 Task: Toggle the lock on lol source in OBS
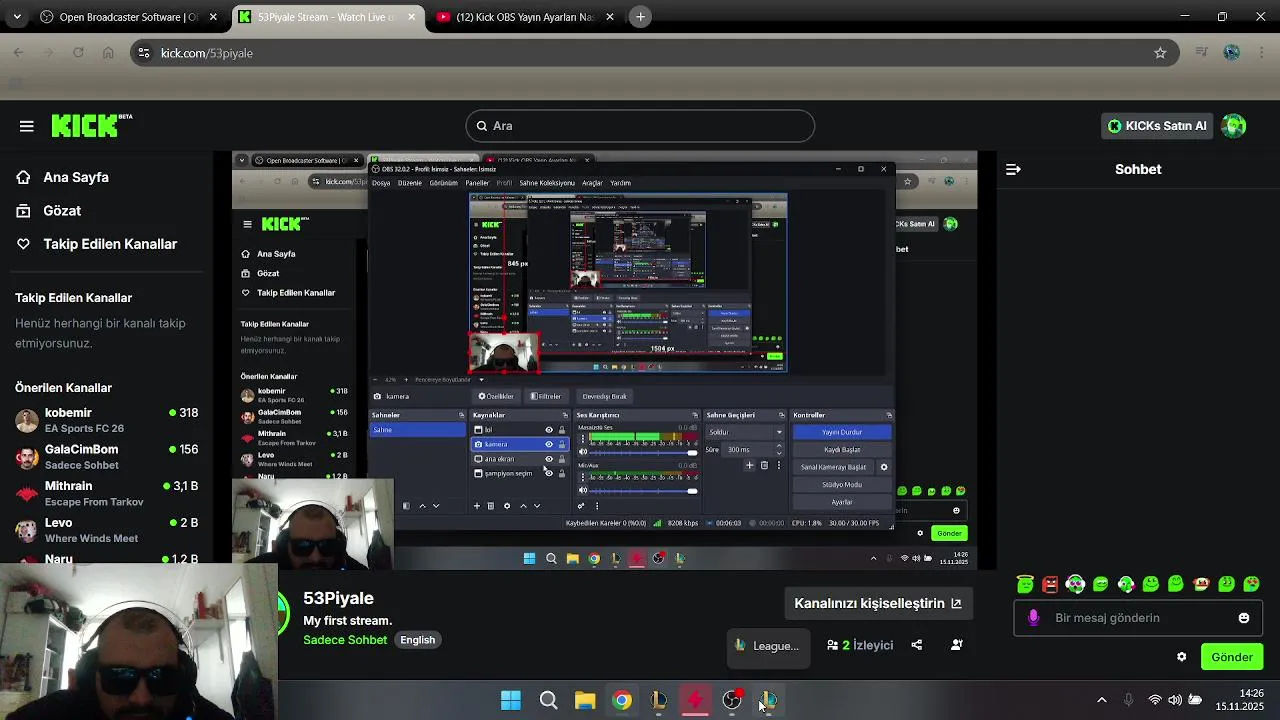coord(562,430)
